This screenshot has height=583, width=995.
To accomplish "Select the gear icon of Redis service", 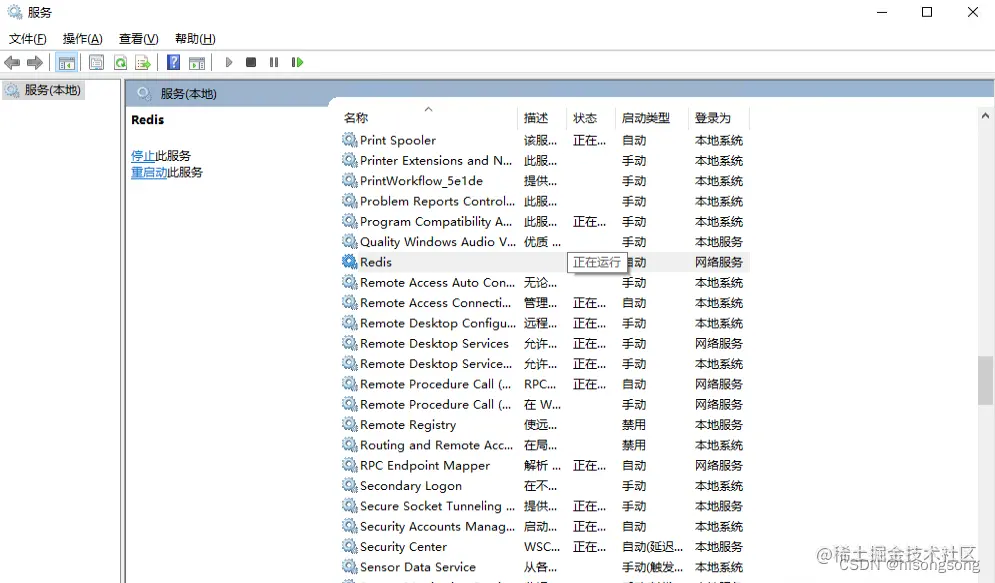I will (350, 261).
